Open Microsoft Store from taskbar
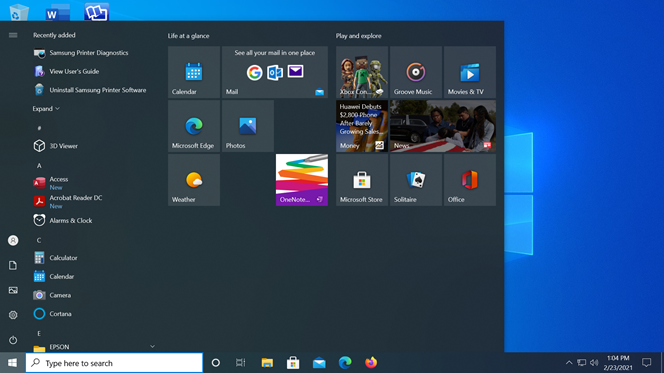 pos(293,363)
